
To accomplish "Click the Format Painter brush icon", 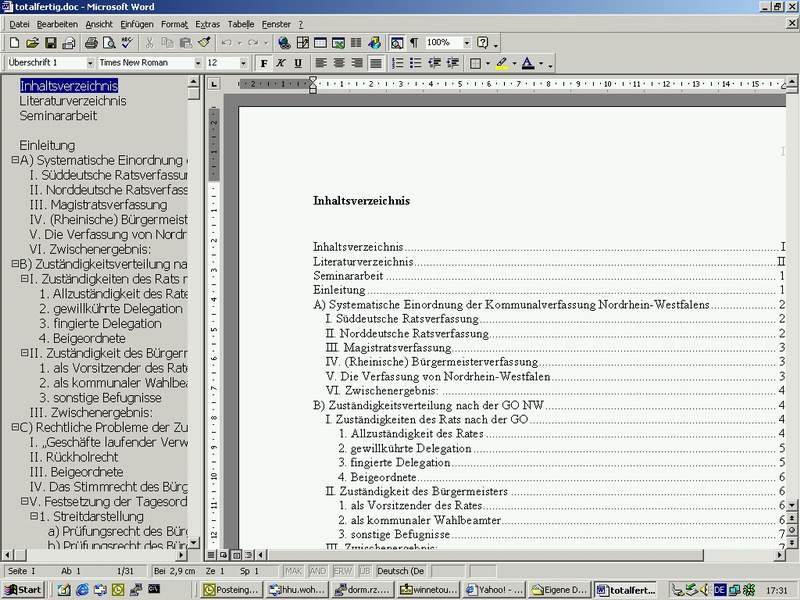I will coord(204,43).
